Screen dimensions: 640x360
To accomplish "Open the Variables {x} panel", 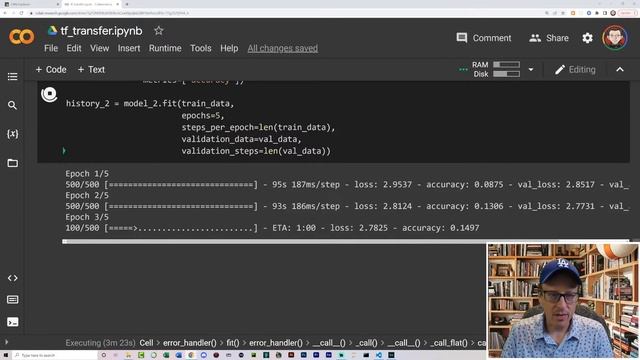I will pos(12,134).
